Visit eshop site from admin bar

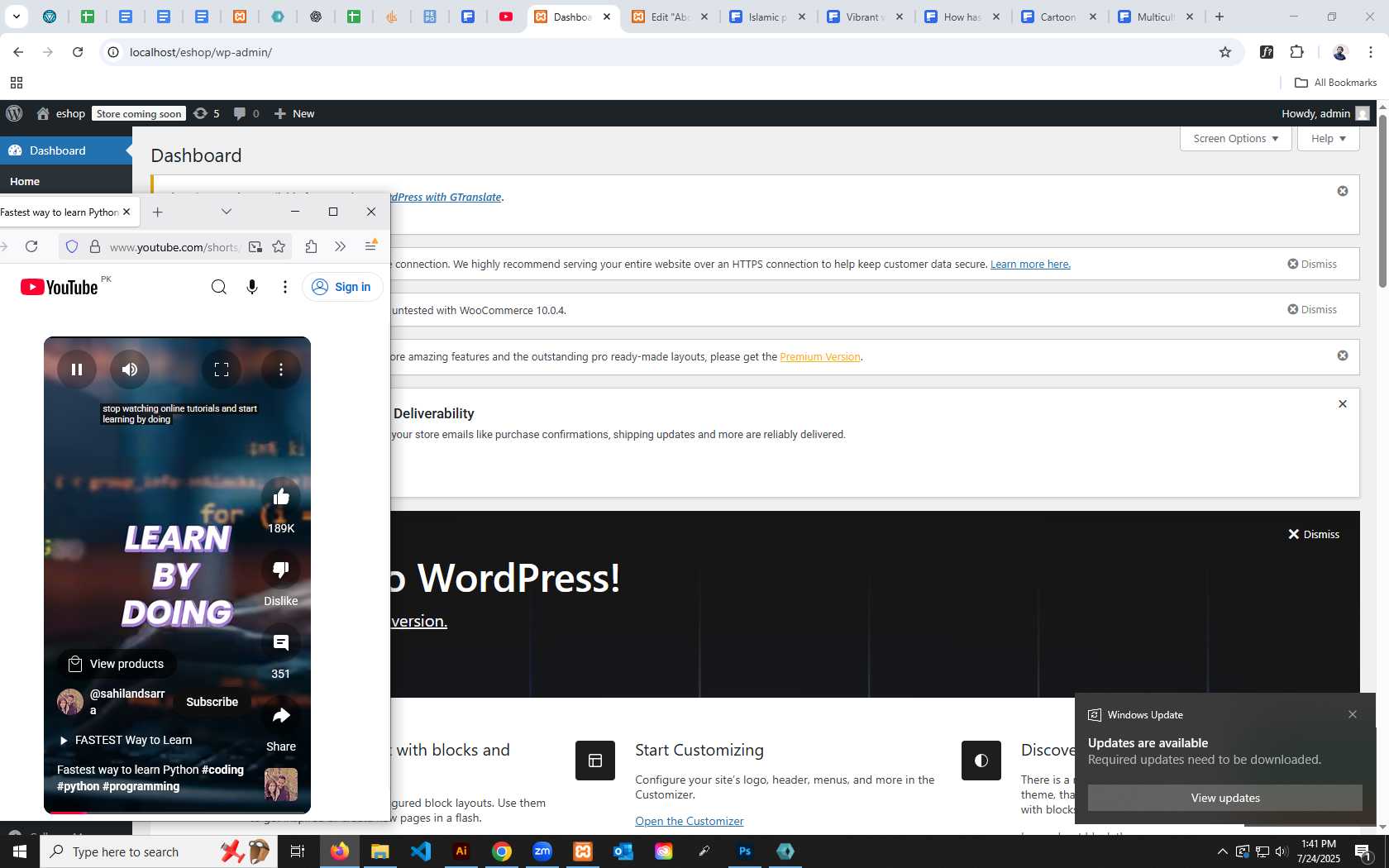pos(60,113)
